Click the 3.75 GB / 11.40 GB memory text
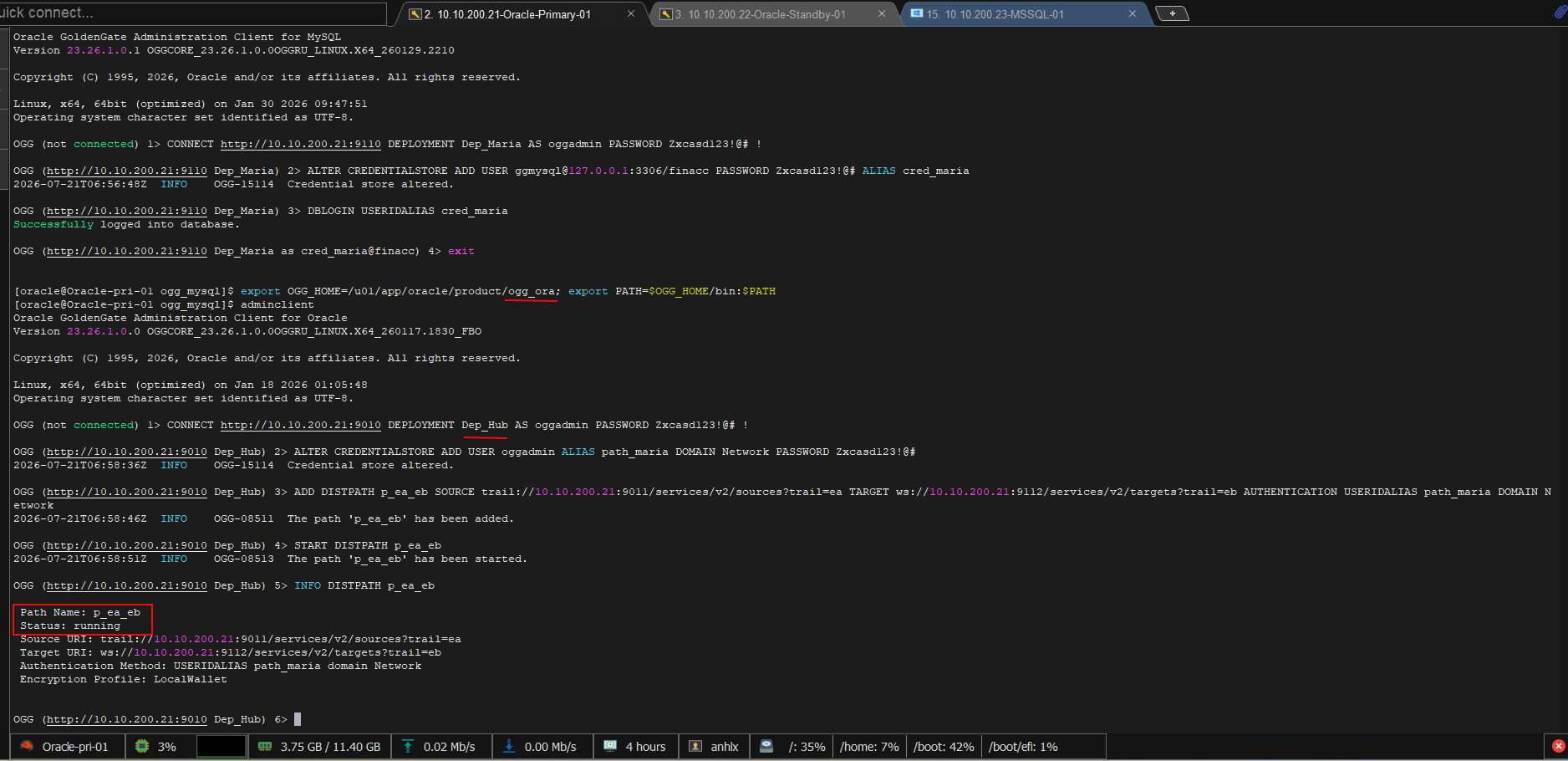The width and height of the screenshot is (1568, 761). [x=330, y=747]
